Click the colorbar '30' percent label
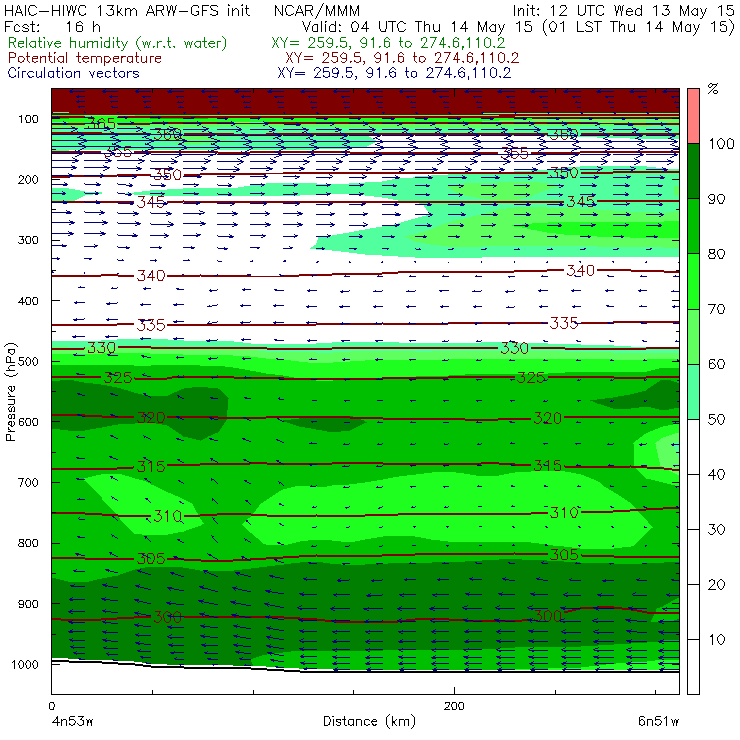The height and width of the screenshot is (740, 740). coord(716,530)
